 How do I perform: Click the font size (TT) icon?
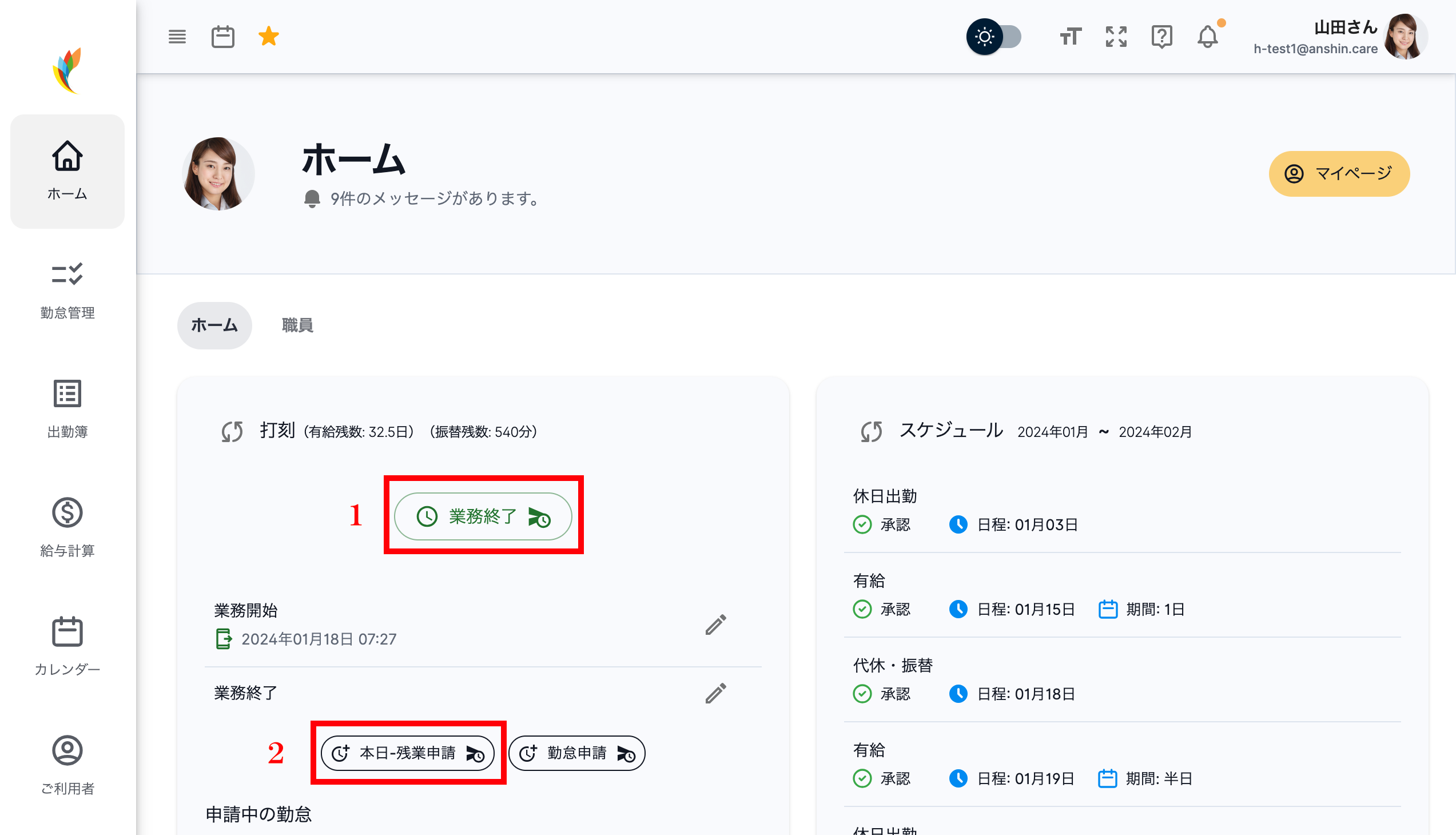coord(1069,36)
